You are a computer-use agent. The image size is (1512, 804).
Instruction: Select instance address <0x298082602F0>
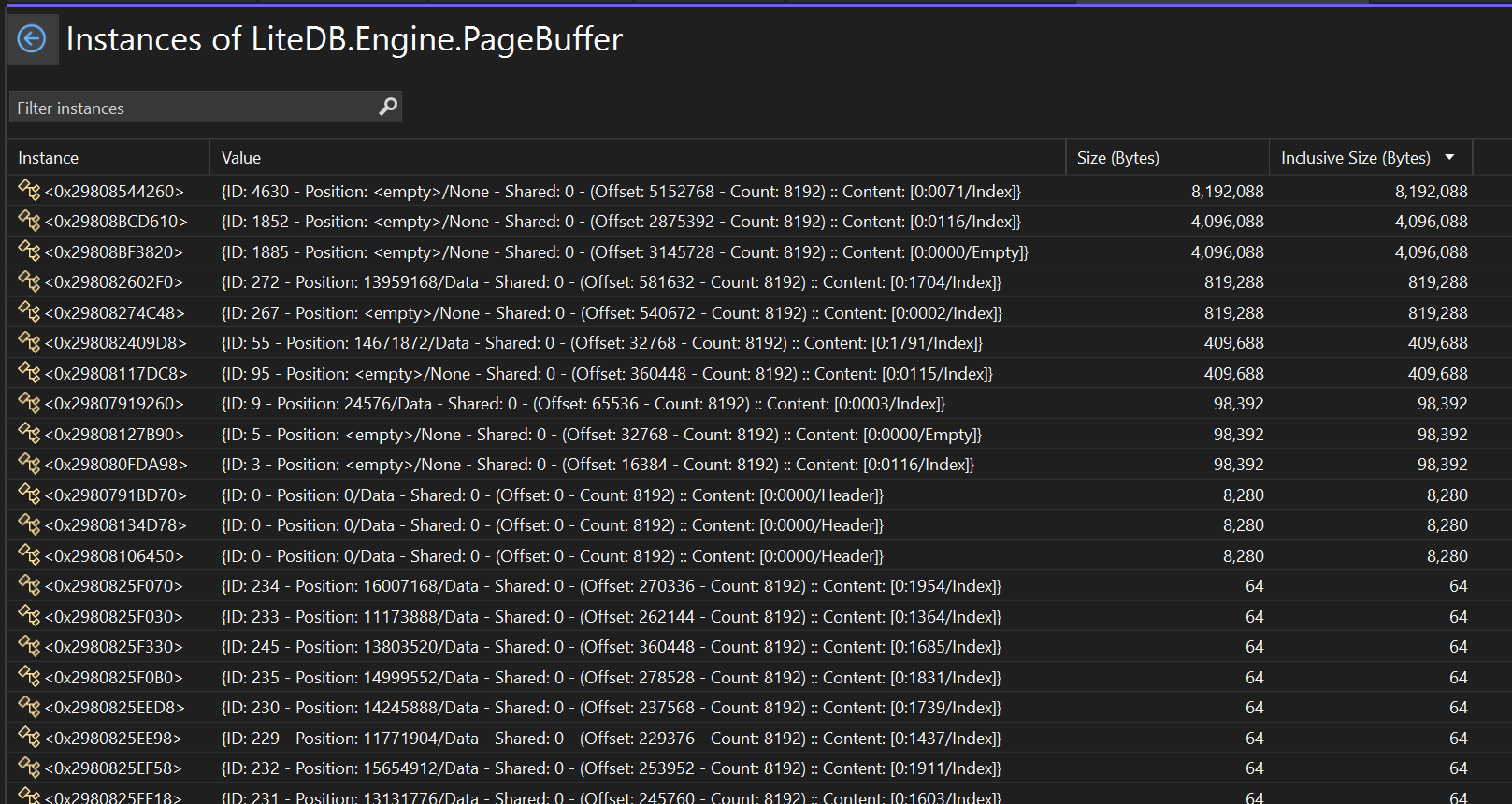(x=114, y=282)
